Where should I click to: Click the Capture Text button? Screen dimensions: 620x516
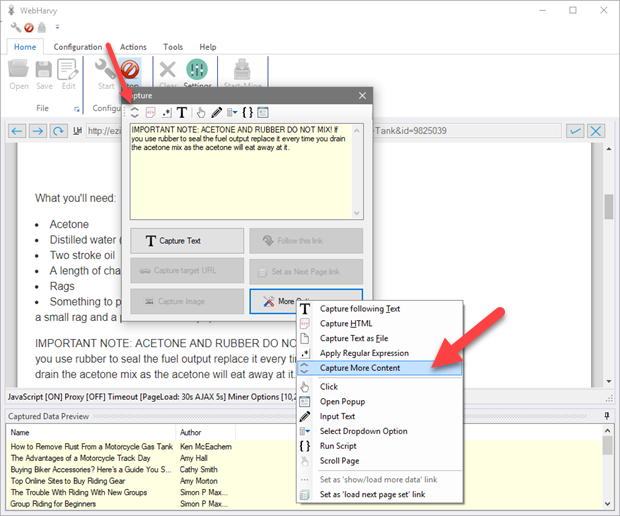[x=187, y=241]
